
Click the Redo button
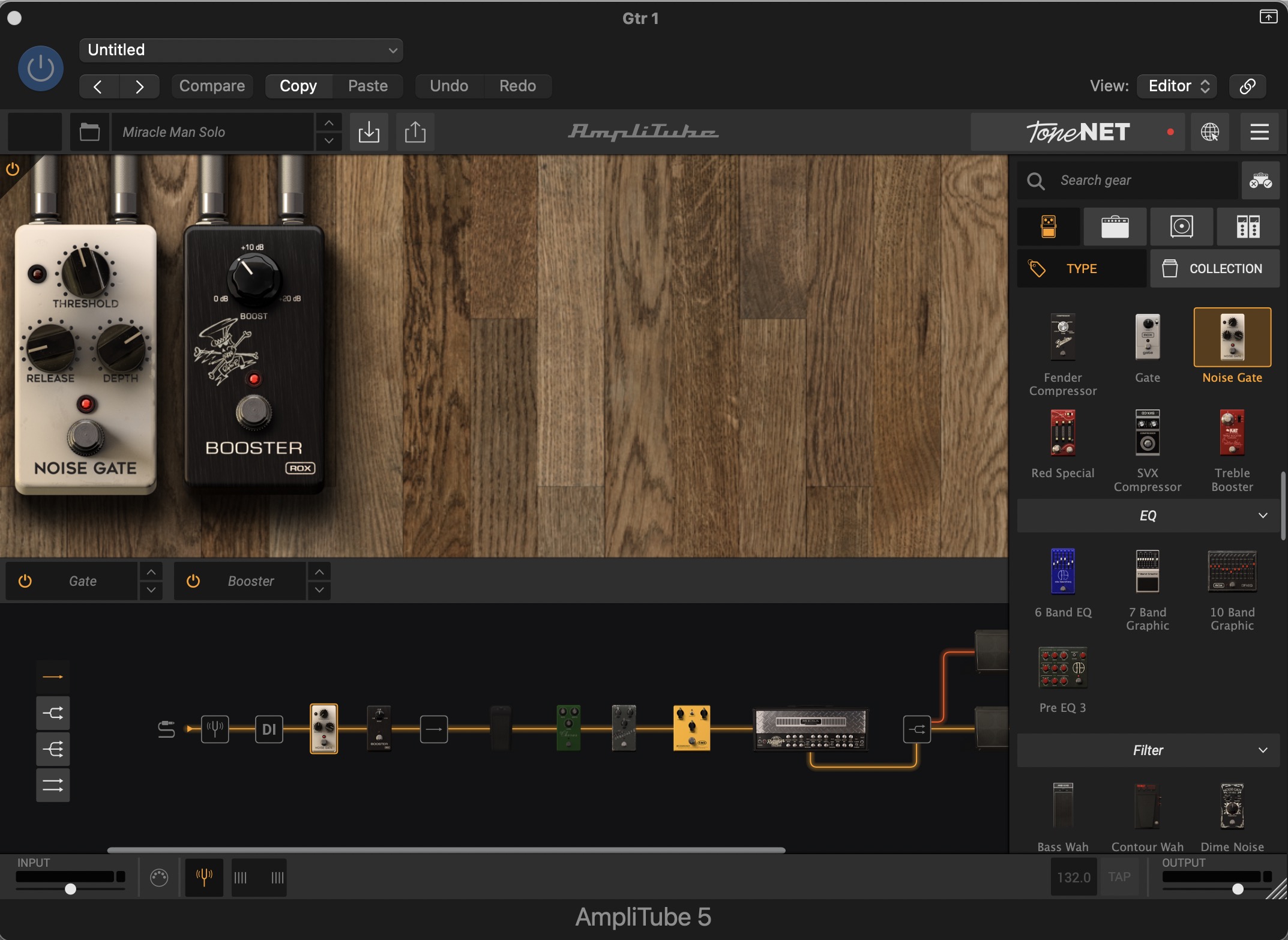pos(517,86)
